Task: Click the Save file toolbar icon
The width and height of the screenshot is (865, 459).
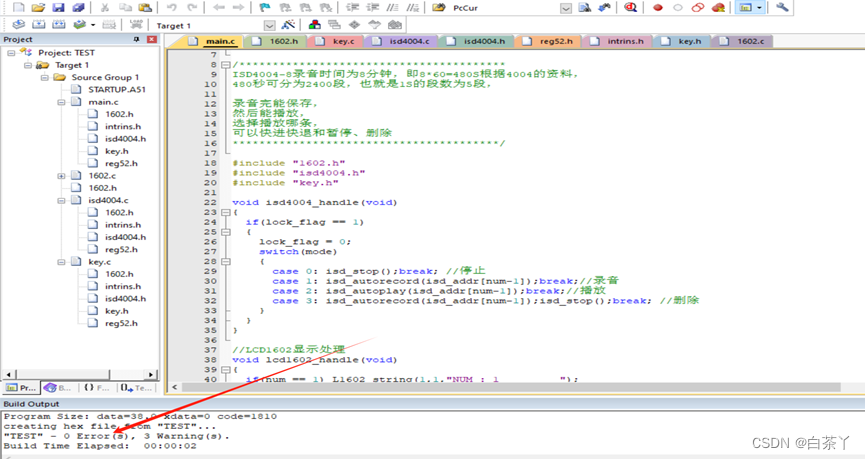Action: click(x=60, y=7)
